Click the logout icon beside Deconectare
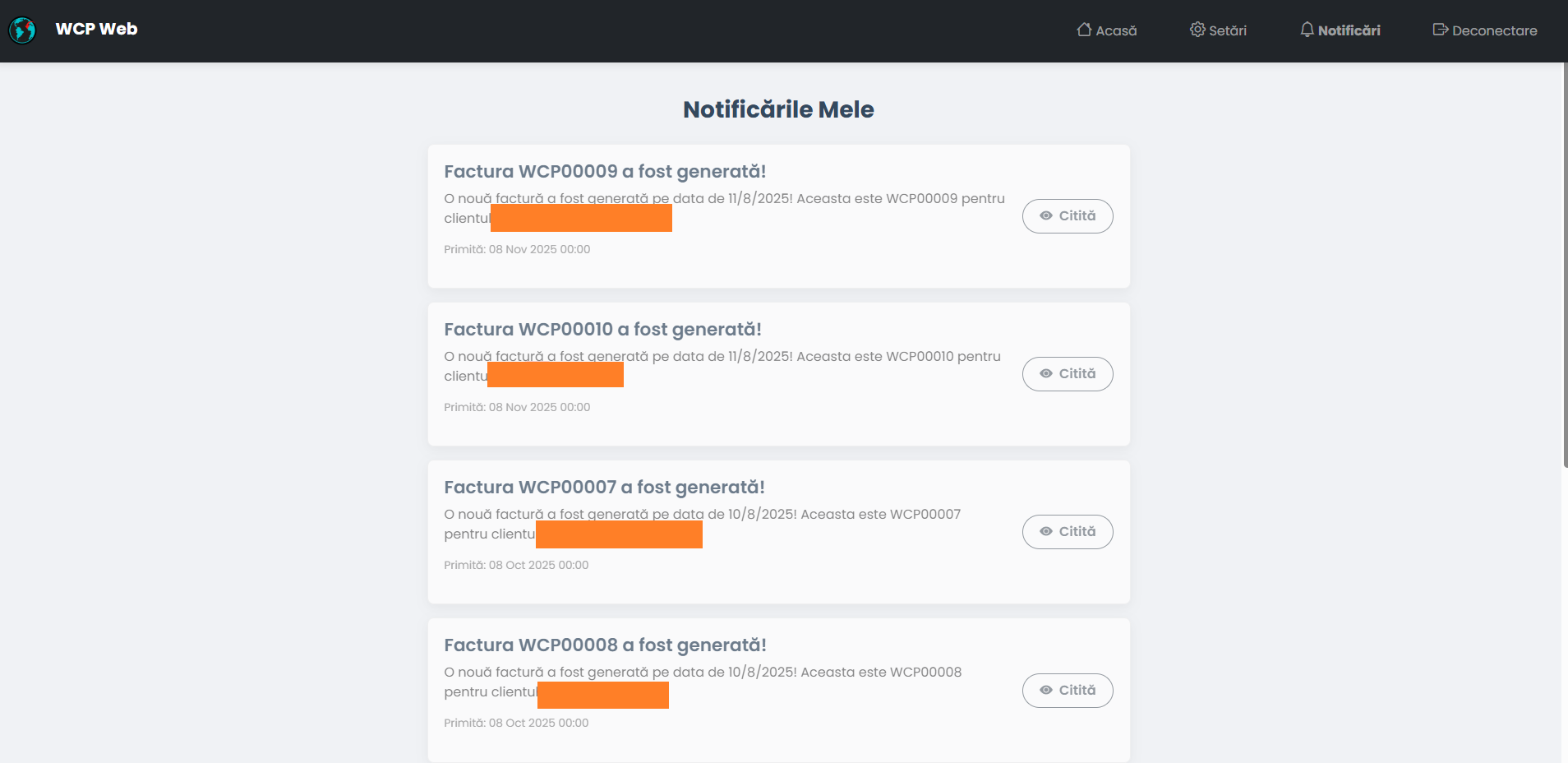Viewport: 1568px width, 763px height. coord(1440,30)
